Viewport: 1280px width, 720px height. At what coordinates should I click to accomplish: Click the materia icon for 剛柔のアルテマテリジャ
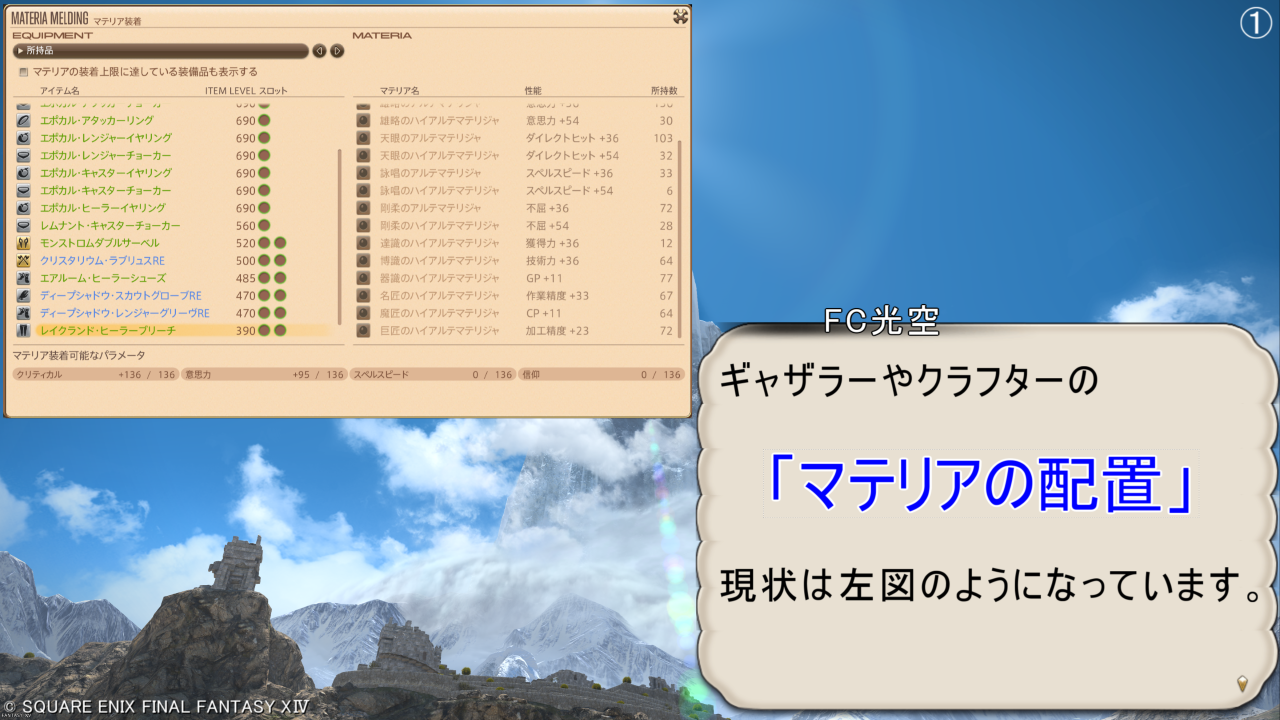point(364,208)
